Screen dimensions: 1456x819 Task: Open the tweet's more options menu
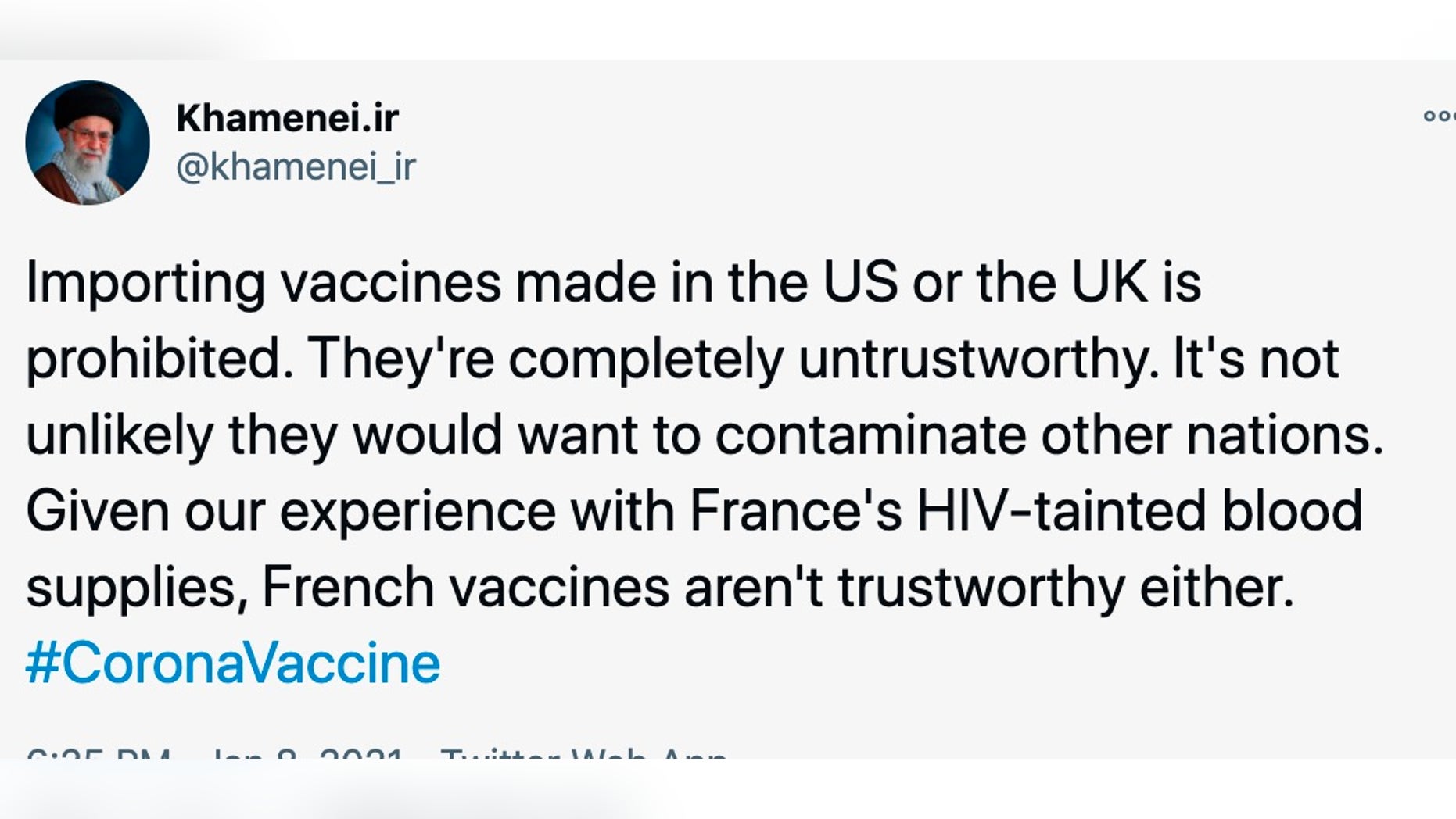1439,116
